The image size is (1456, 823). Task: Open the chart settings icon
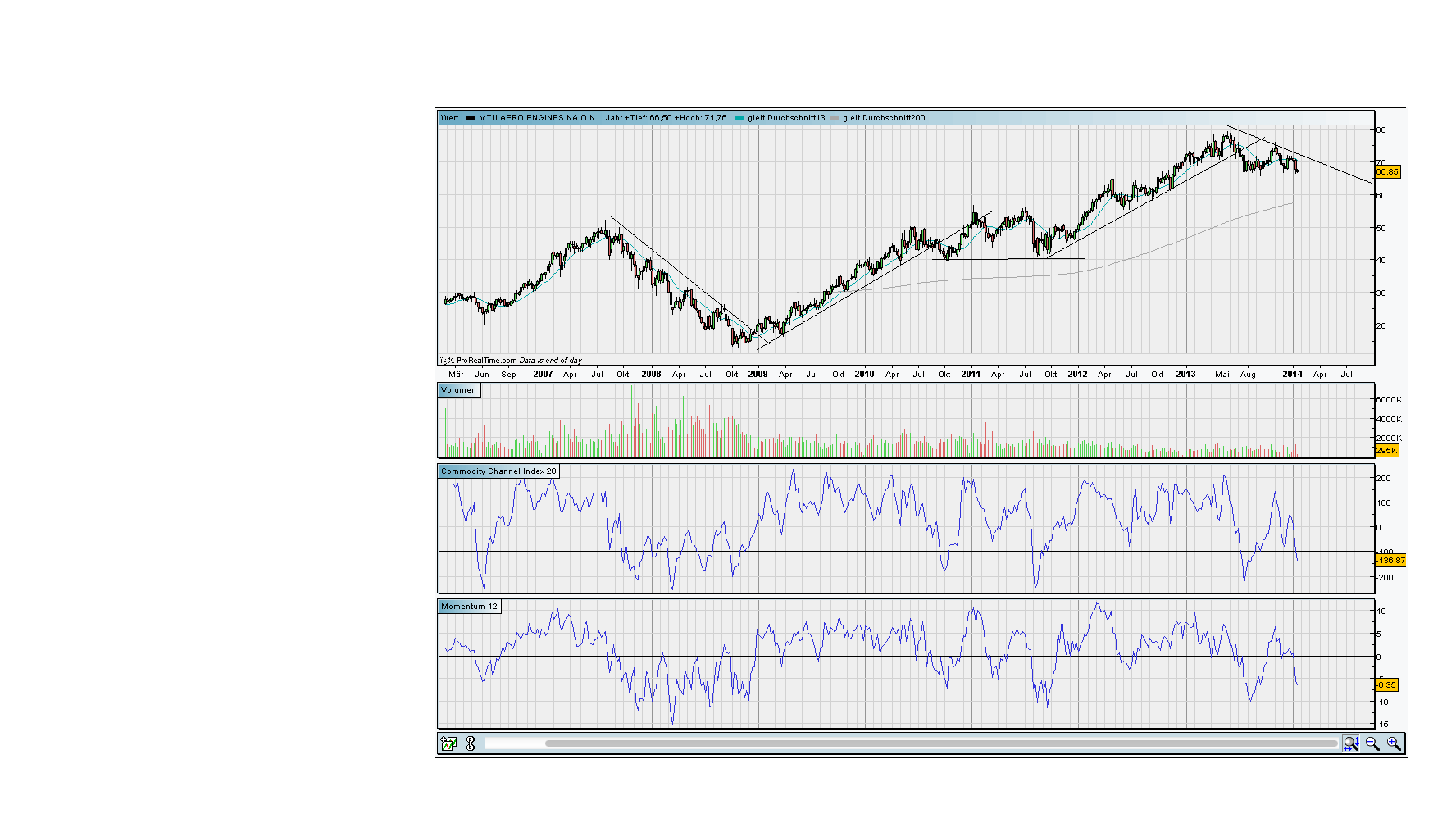(448, 743)
